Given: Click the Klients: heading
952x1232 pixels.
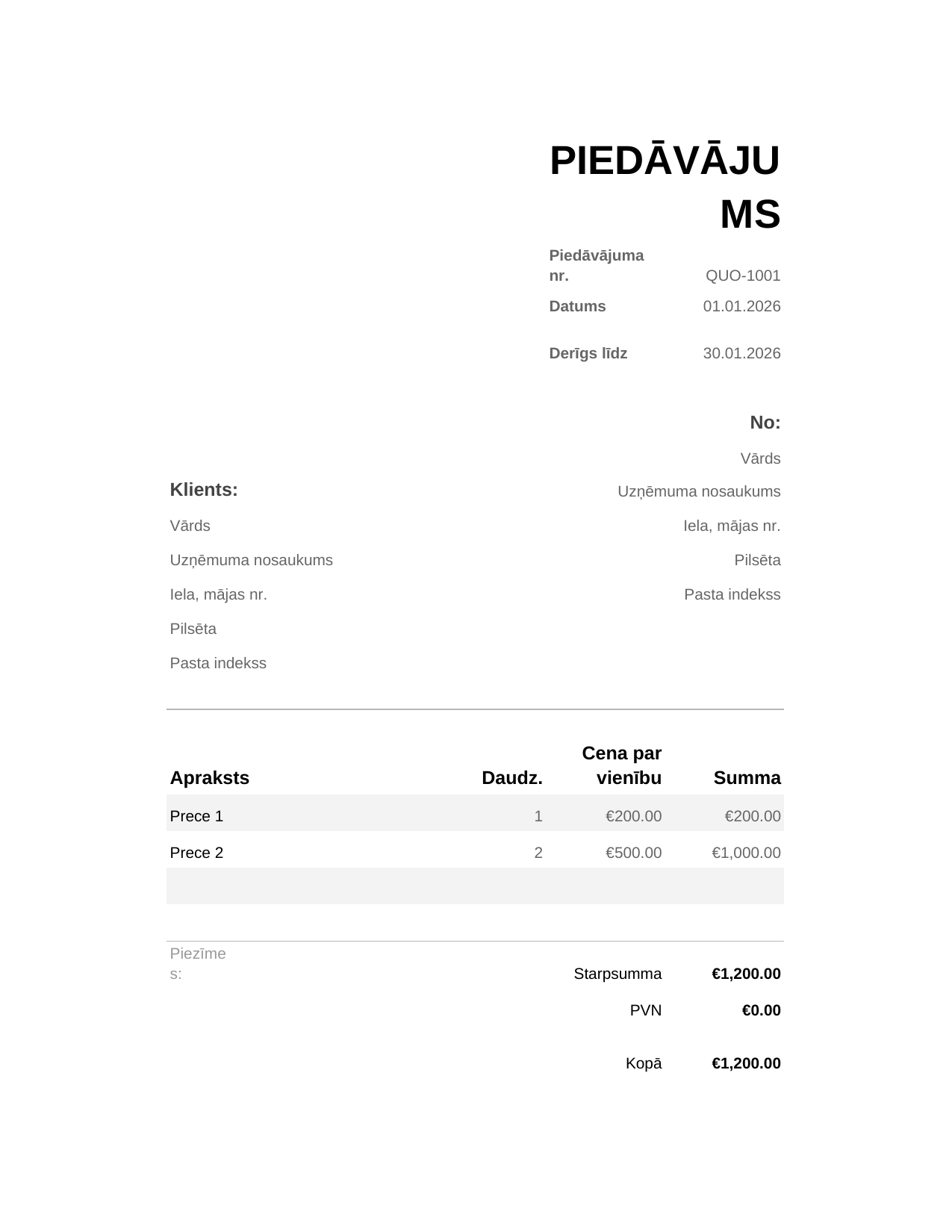Looking at the screenshot, I should (x=204, y=490).
